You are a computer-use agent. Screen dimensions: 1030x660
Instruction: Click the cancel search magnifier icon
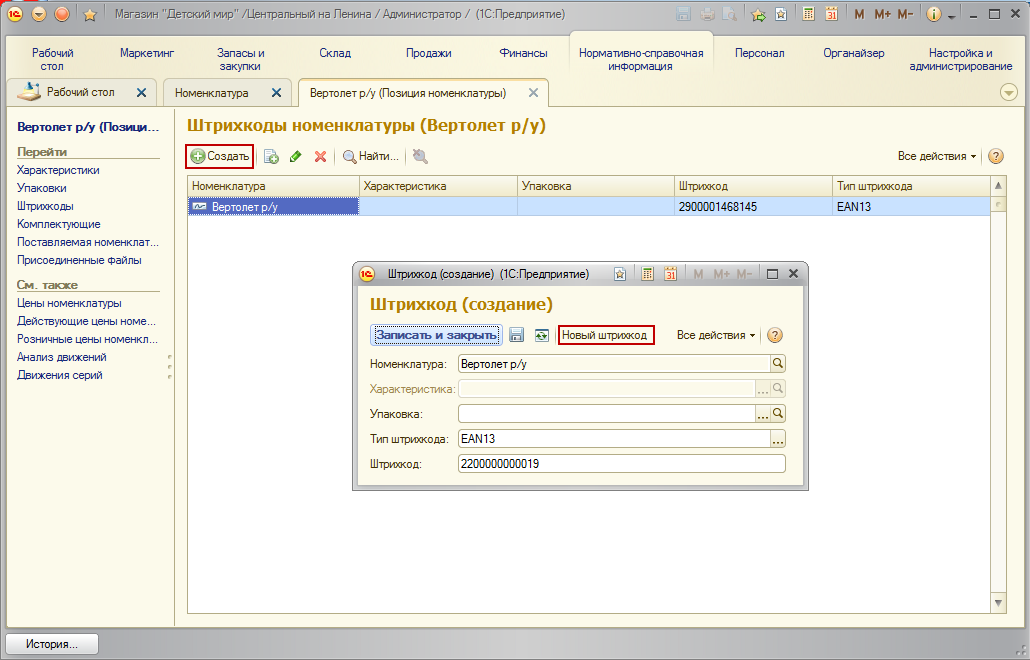(420, 156)
